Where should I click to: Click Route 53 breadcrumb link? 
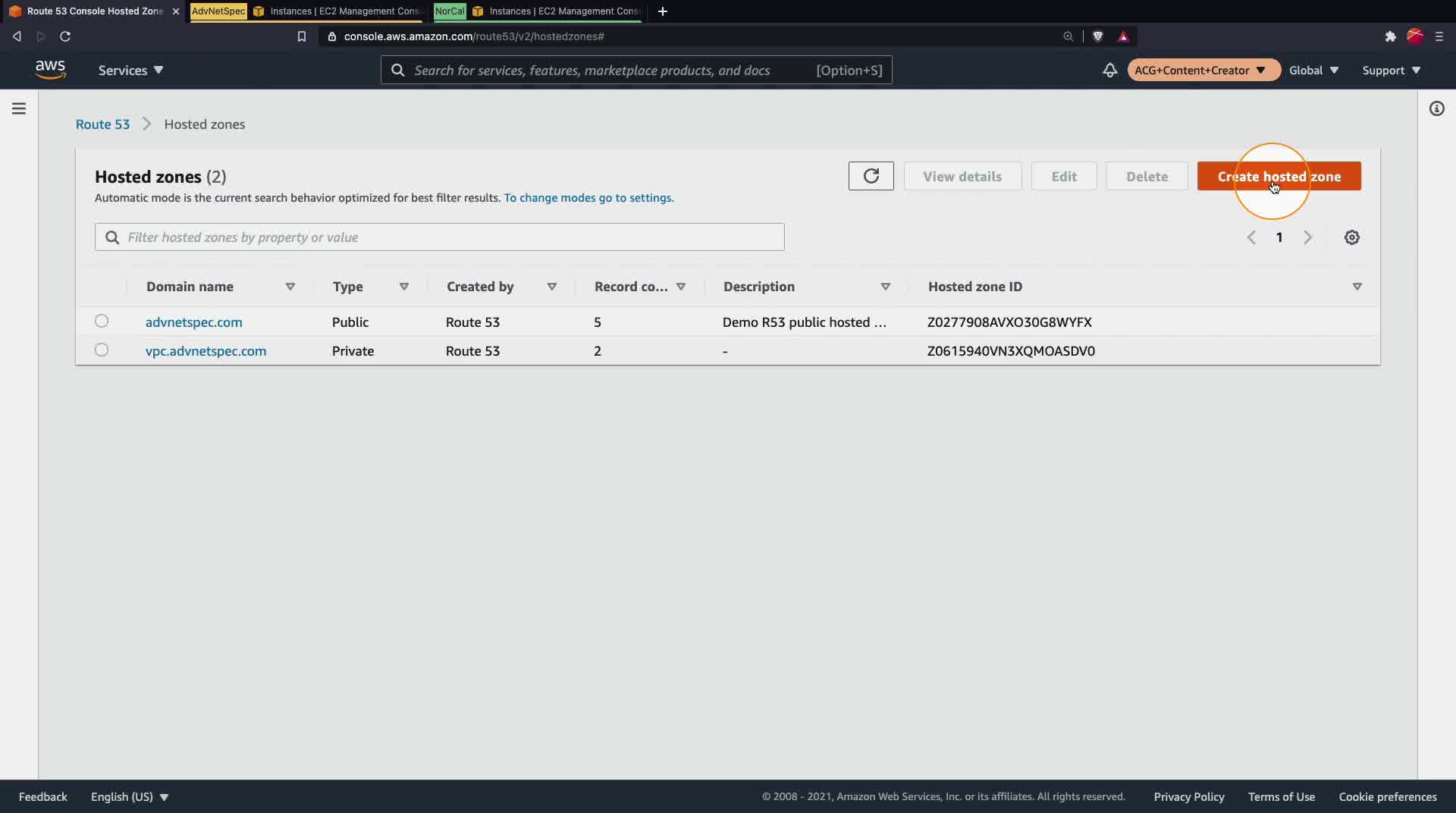pos(102,124)
